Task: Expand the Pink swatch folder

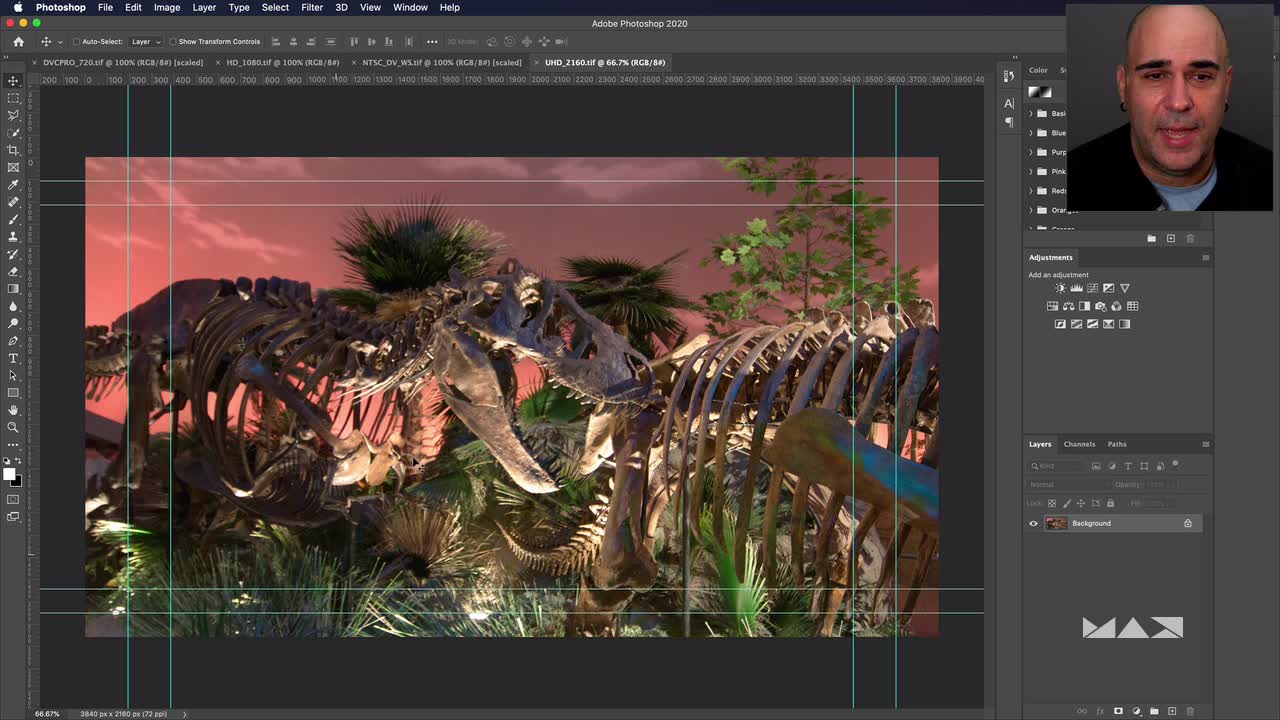Action: coord(1031,171)
